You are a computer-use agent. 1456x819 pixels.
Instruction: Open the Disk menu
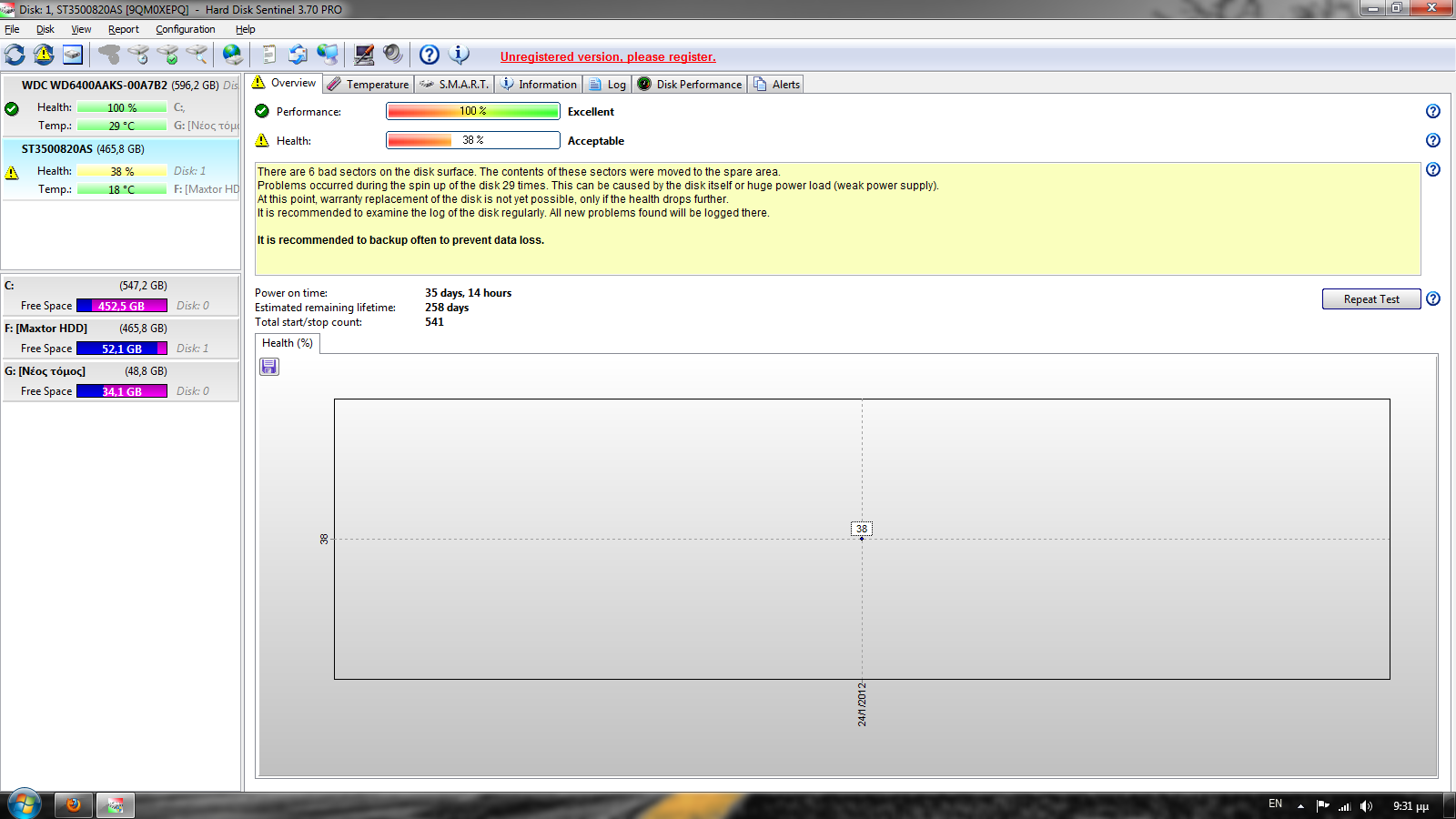[x=45, y=29]
